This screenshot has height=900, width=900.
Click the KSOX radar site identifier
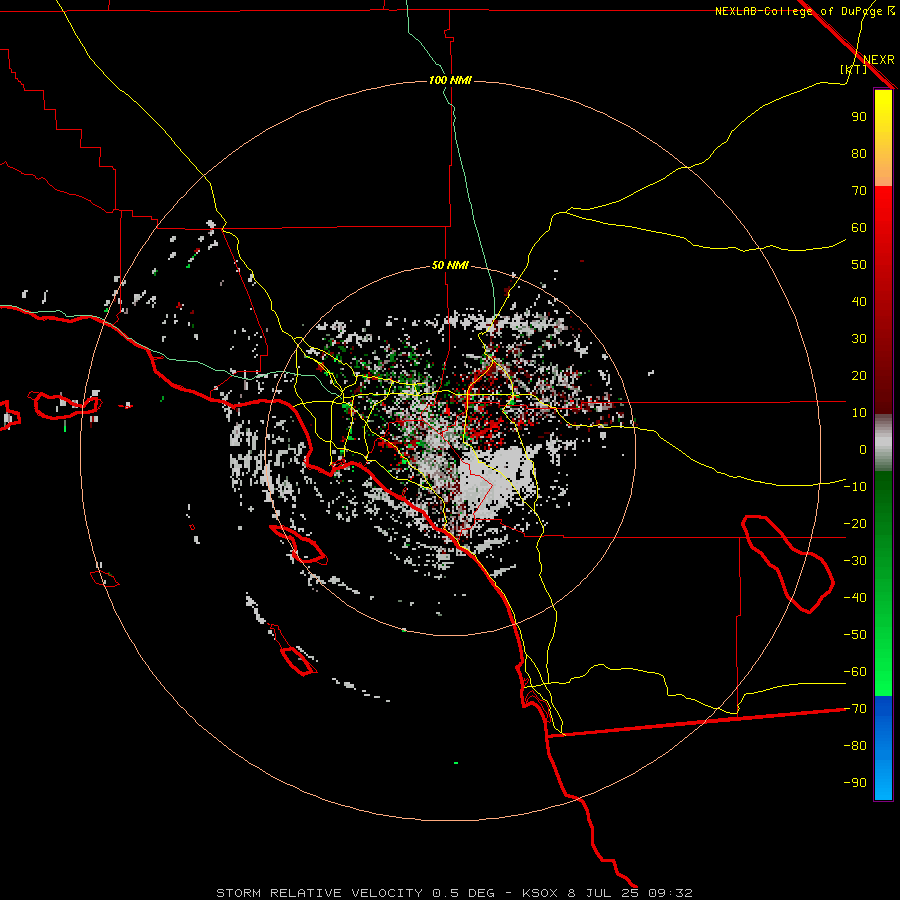point(540,893)
